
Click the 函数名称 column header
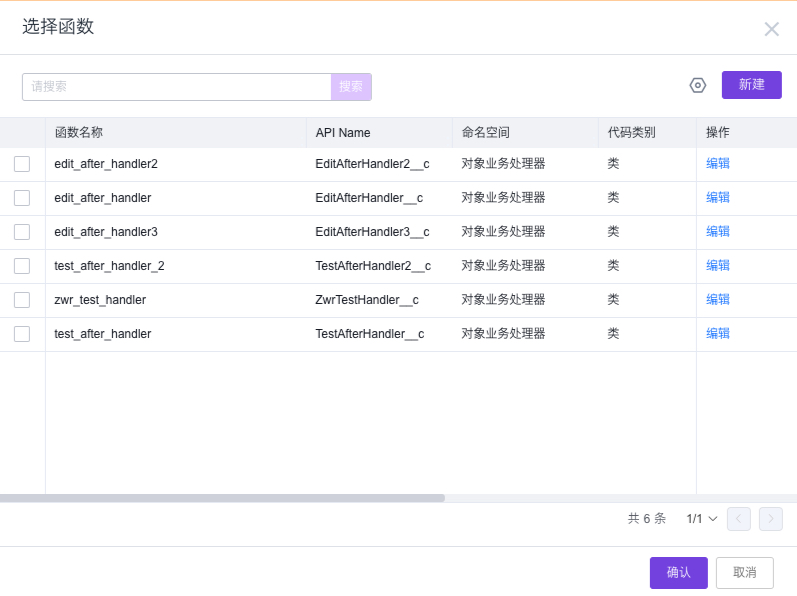(79, 133)
